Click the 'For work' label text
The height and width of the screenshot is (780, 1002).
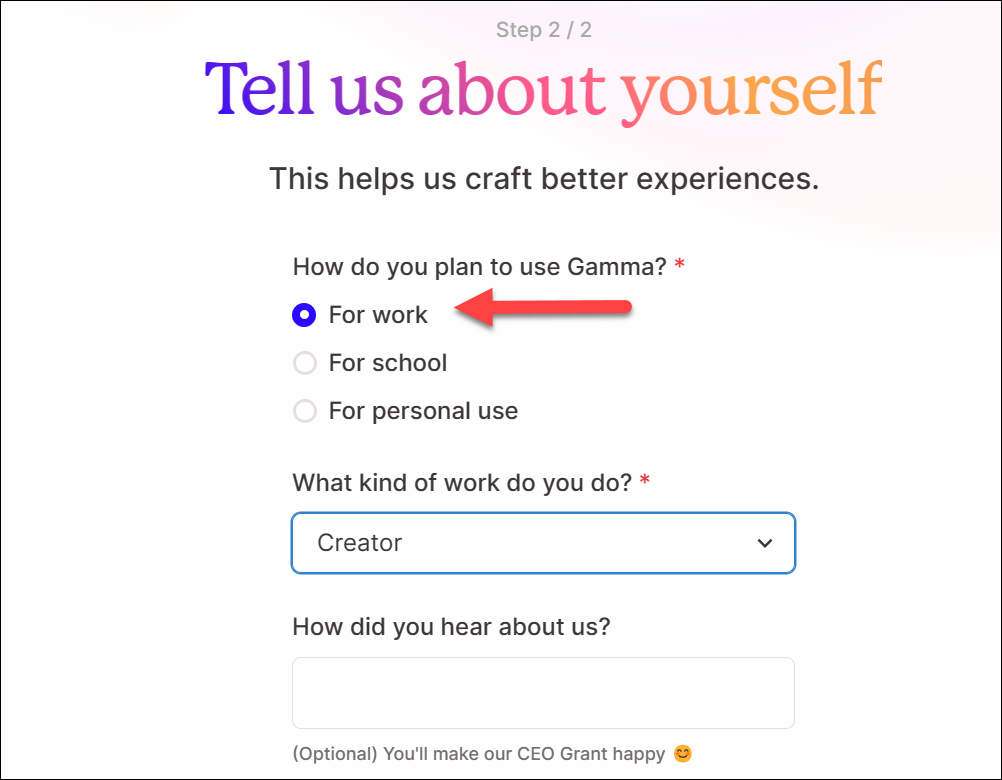378,315
